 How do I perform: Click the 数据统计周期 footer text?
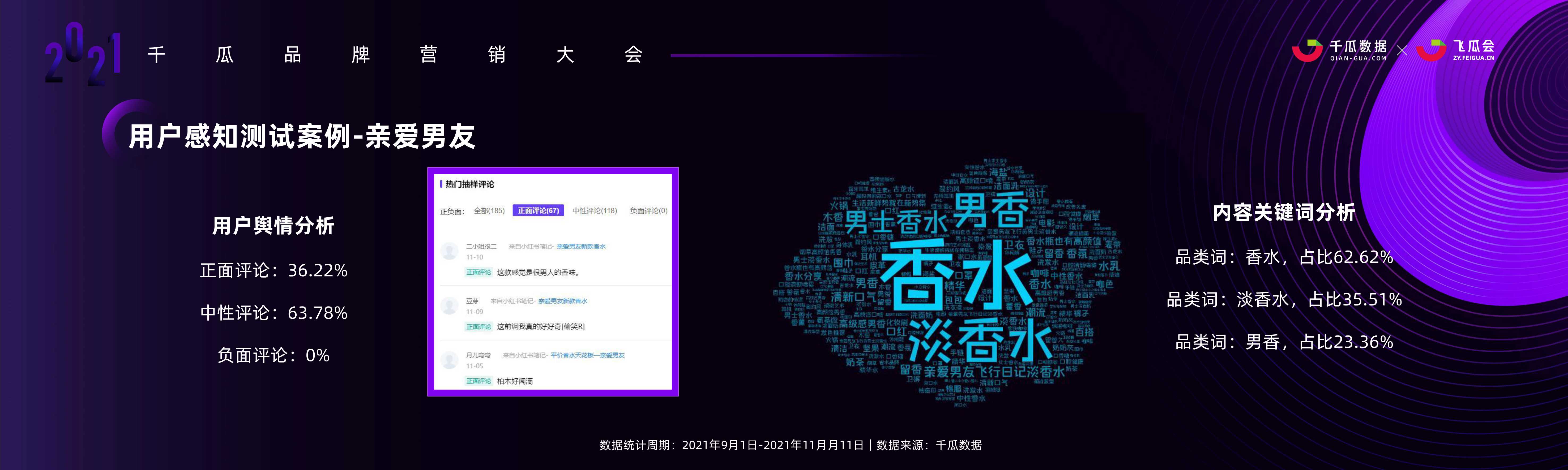[731, 445]
